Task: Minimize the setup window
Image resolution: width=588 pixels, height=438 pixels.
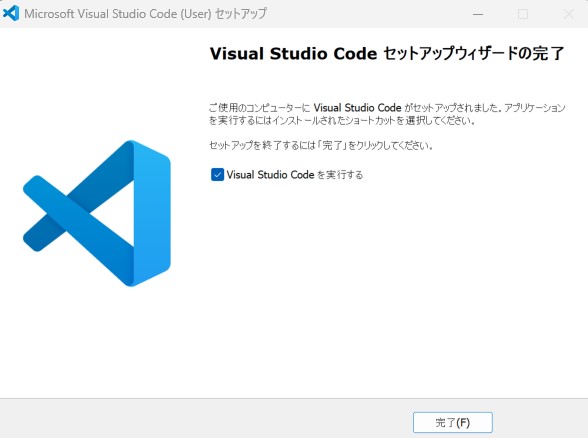Action: [478, 14]
